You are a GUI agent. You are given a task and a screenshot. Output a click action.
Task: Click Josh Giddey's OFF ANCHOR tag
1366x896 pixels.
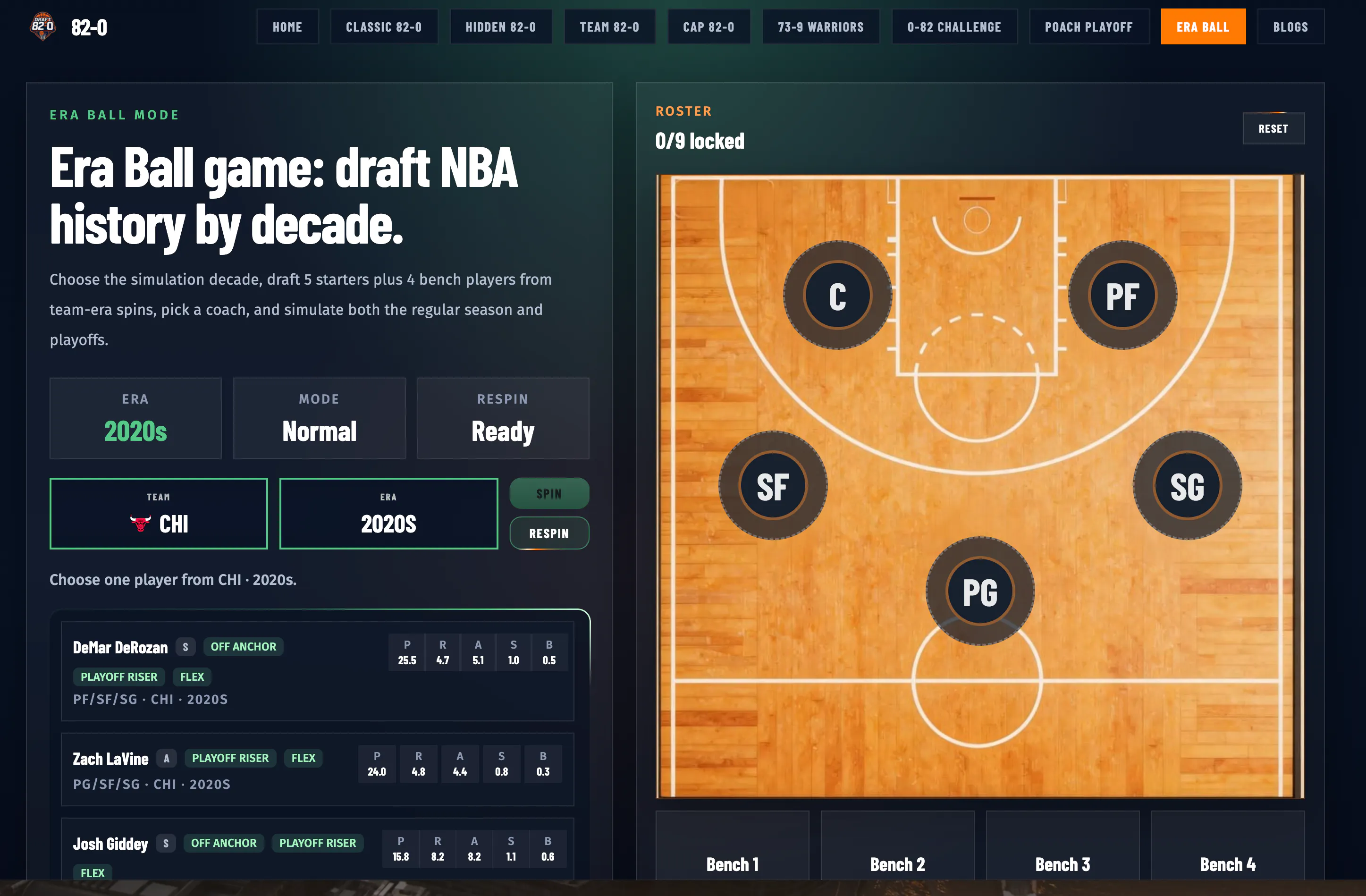(x=224, y=843)
